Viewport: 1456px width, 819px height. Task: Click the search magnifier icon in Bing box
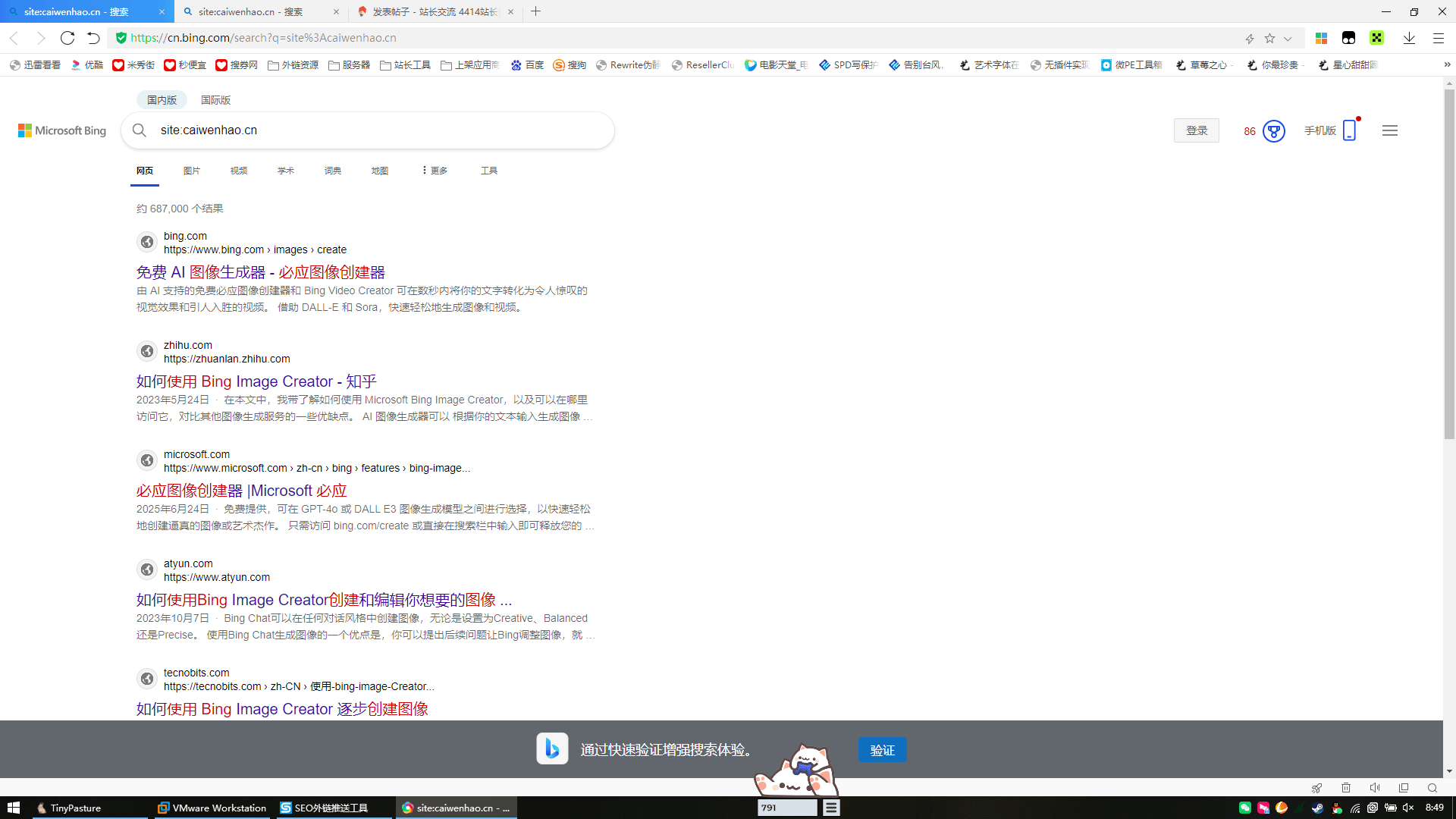coord(140,130)
